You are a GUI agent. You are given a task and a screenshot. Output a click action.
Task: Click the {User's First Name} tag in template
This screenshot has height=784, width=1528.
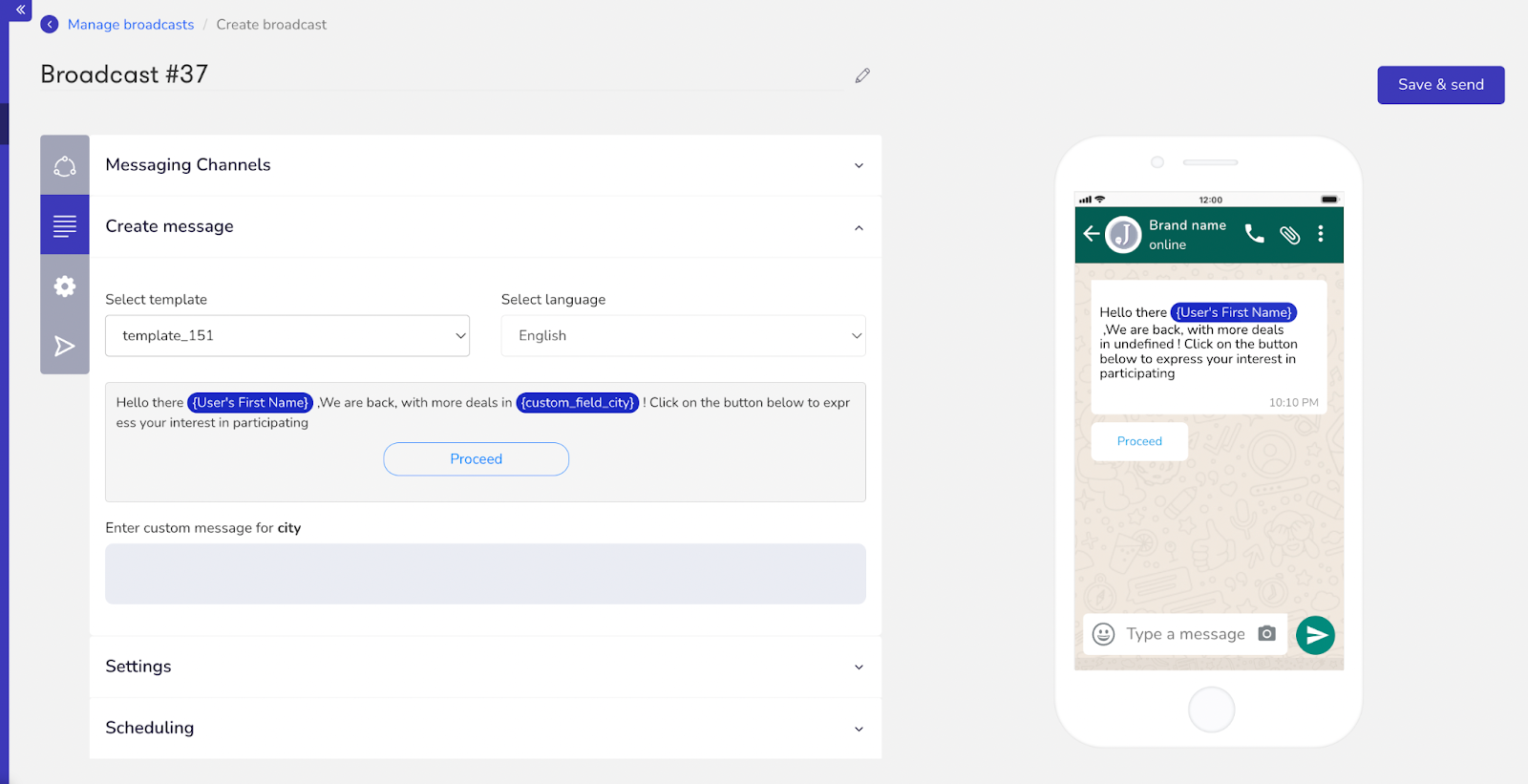click(x=250, y=403)
